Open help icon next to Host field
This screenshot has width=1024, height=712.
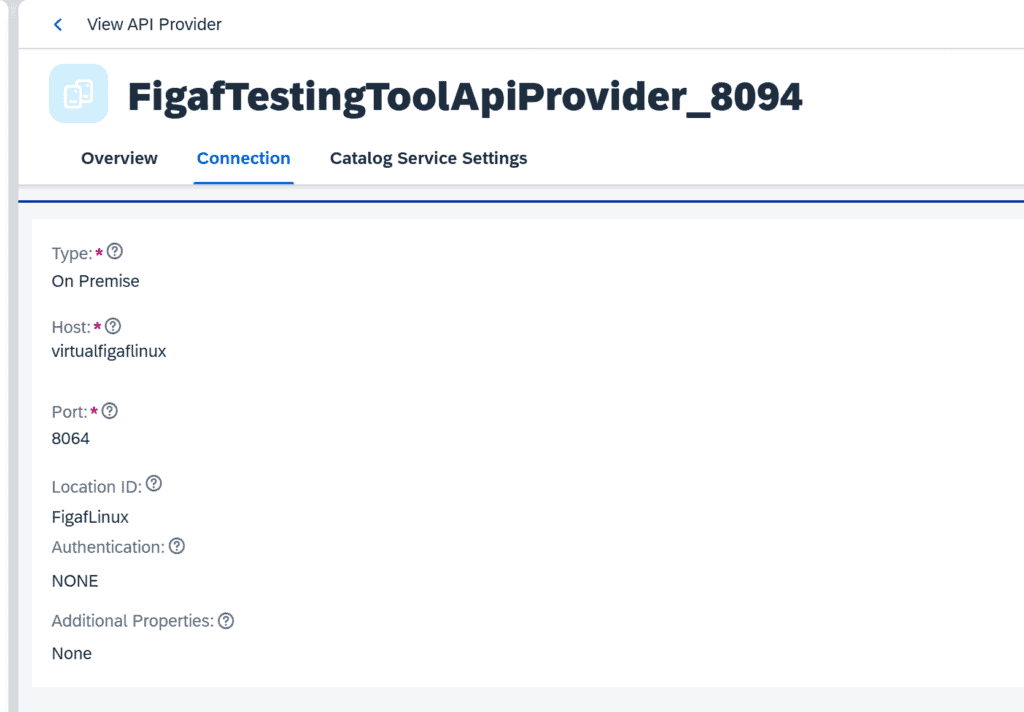113,326
